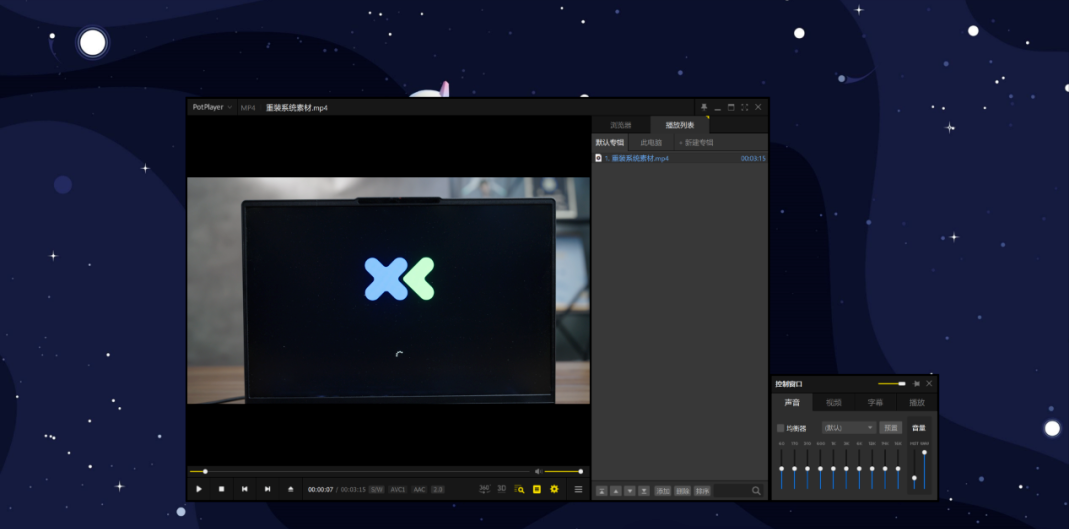
Task: Click the AAC audio codec label
Action: (x=419, y=489)
